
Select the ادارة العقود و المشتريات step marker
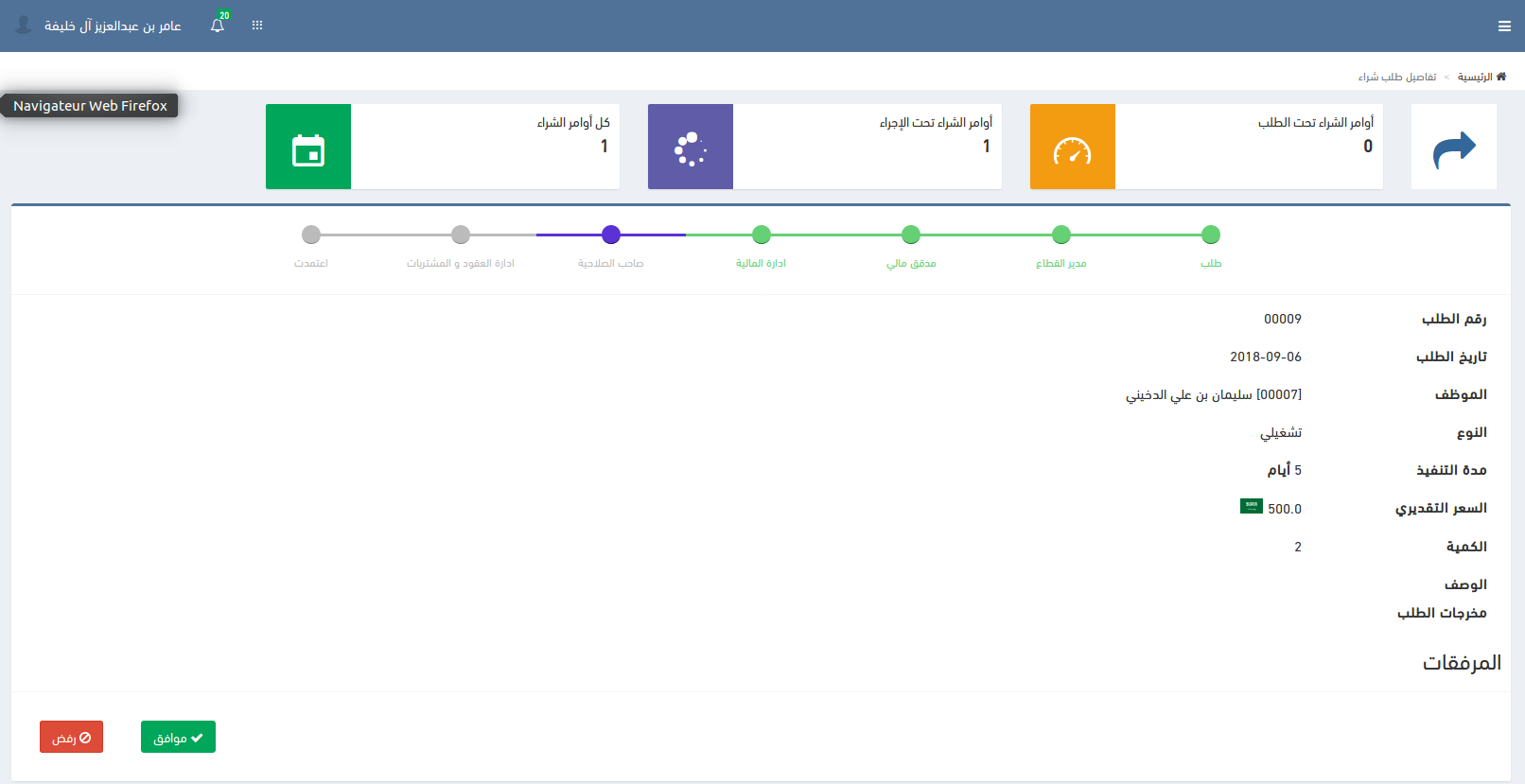pyautogui.click(x=461, y=235)
